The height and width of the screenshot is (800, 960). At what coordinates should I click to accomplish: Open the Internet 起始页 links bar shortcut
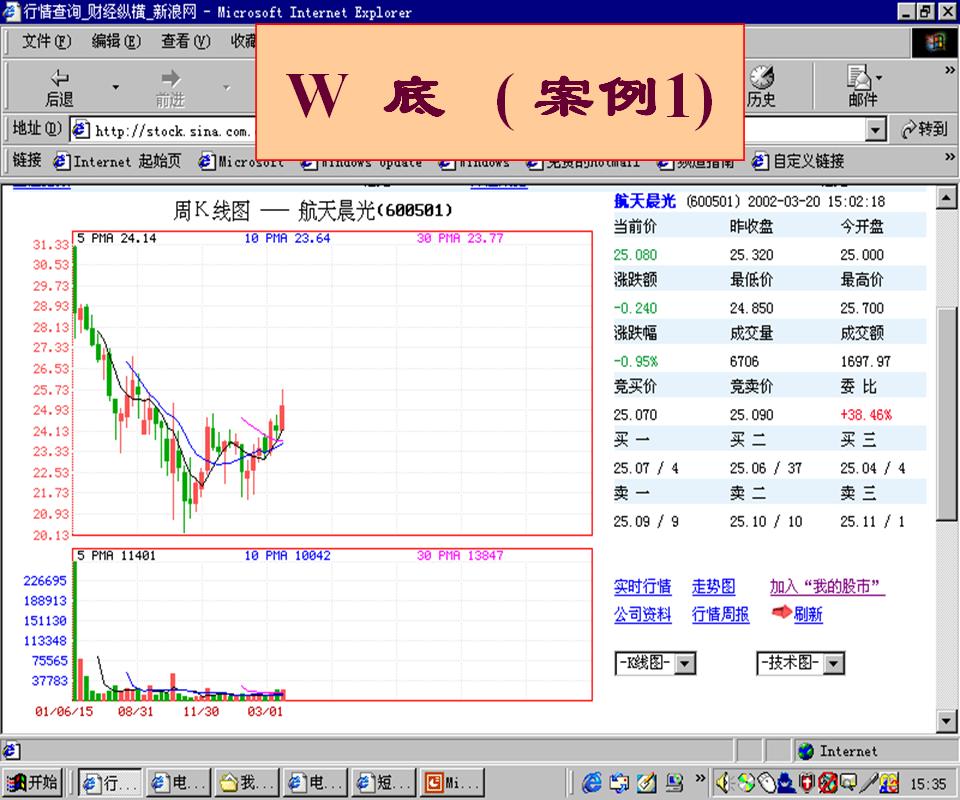(118, 162)
